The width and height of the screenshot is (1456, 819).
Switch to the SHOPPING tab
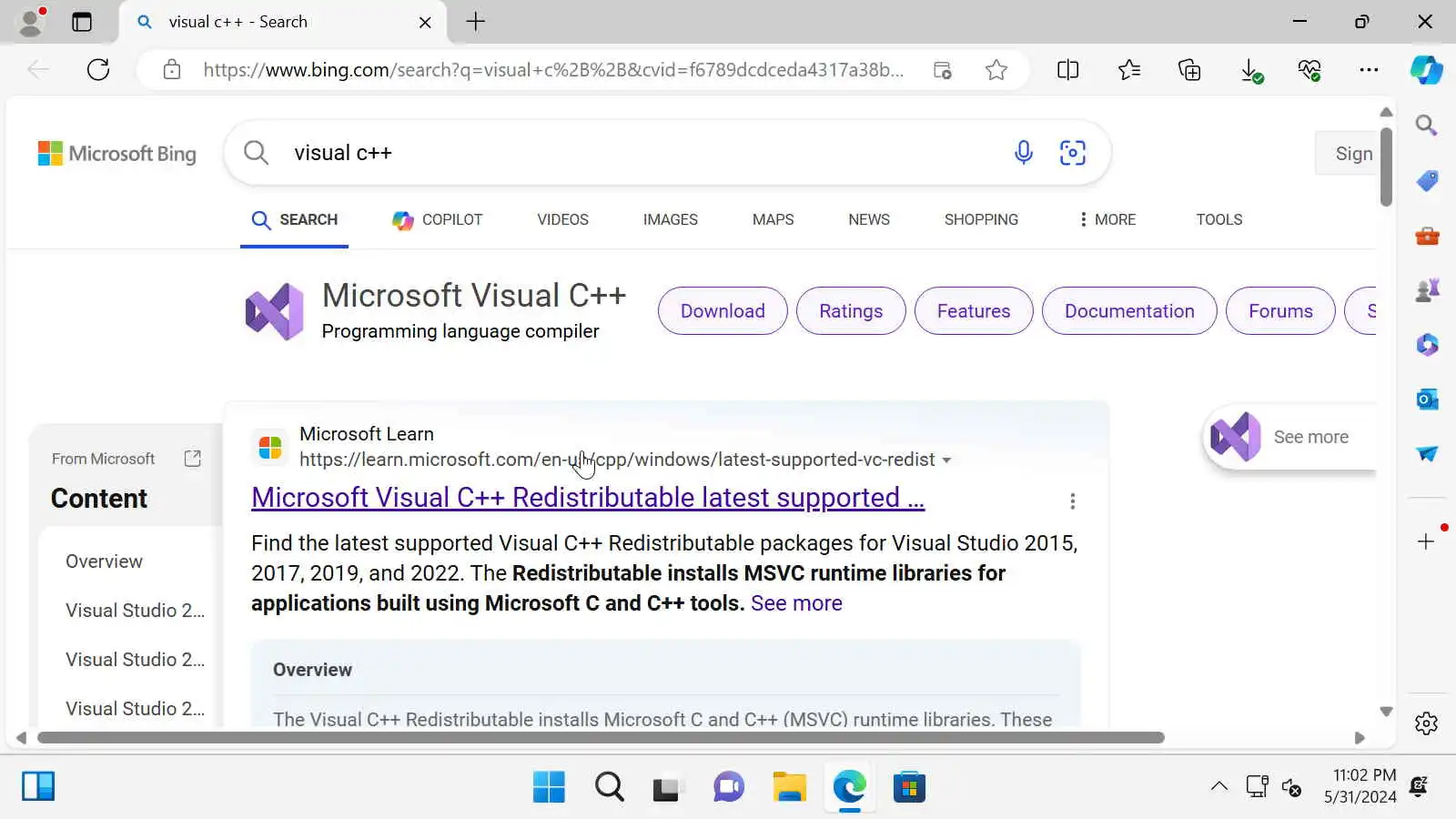[x=981, y=219]
